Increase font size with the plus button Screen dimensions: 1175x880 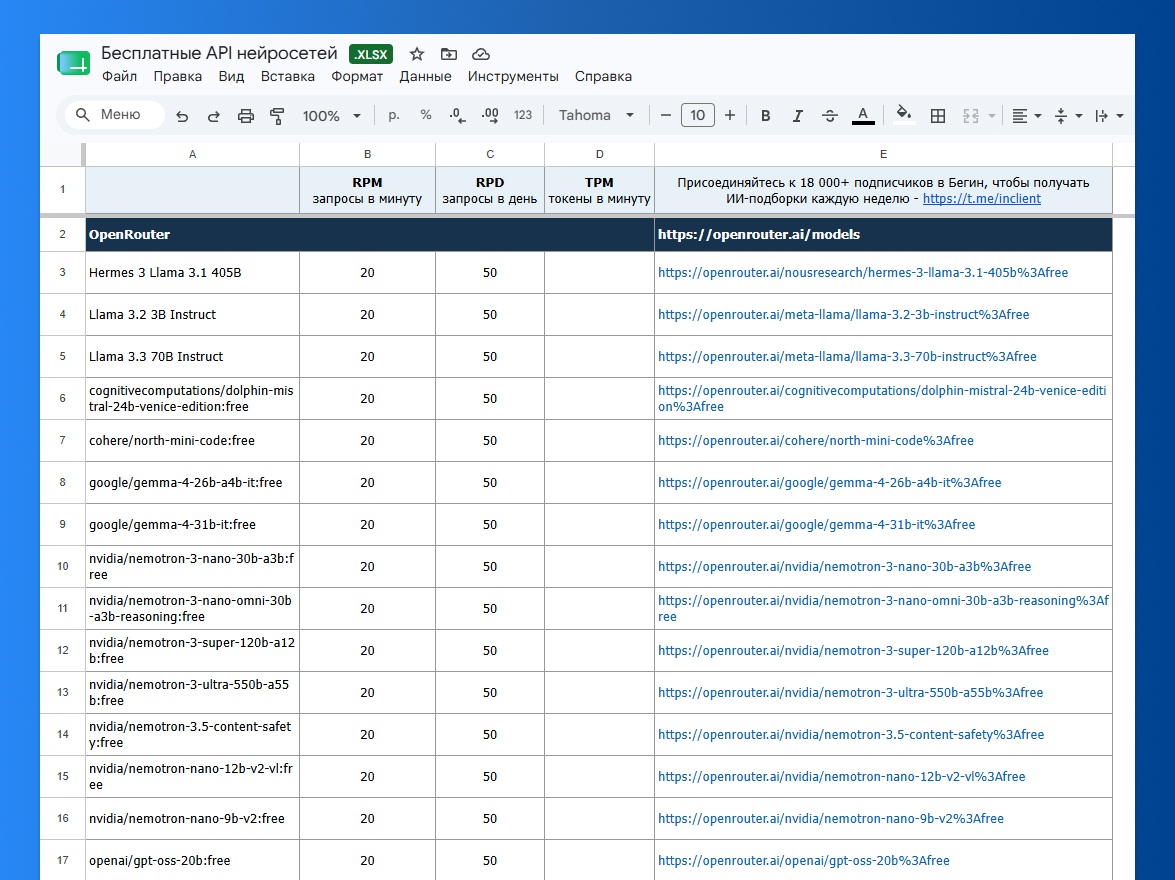tap(730, 115)
